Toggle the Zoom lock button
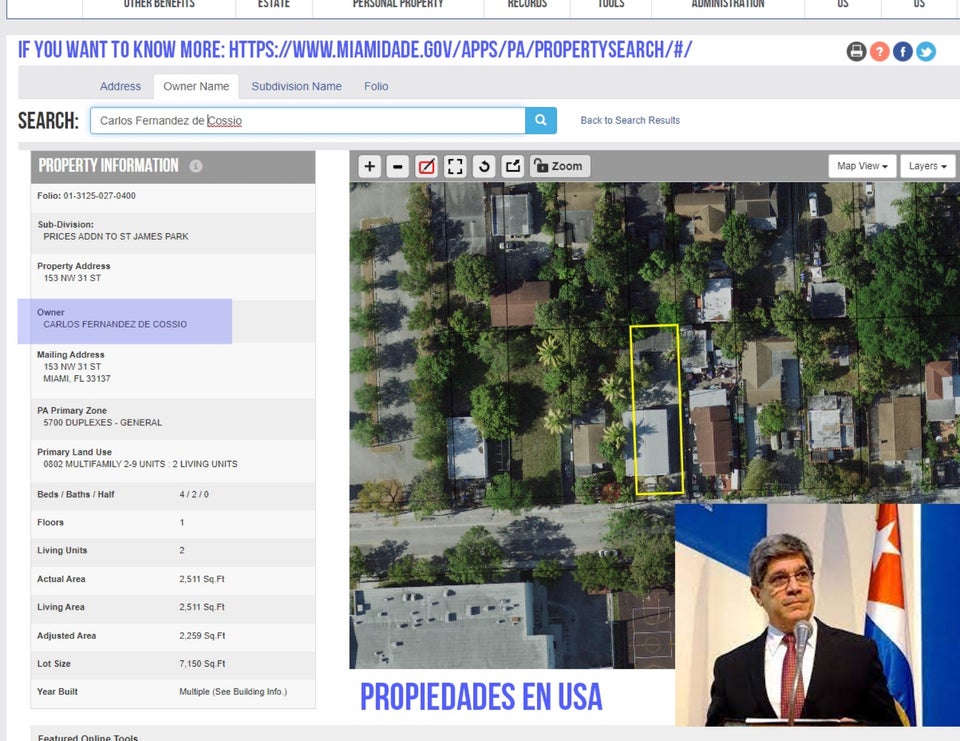960x741 pixels. pos(559,166)
